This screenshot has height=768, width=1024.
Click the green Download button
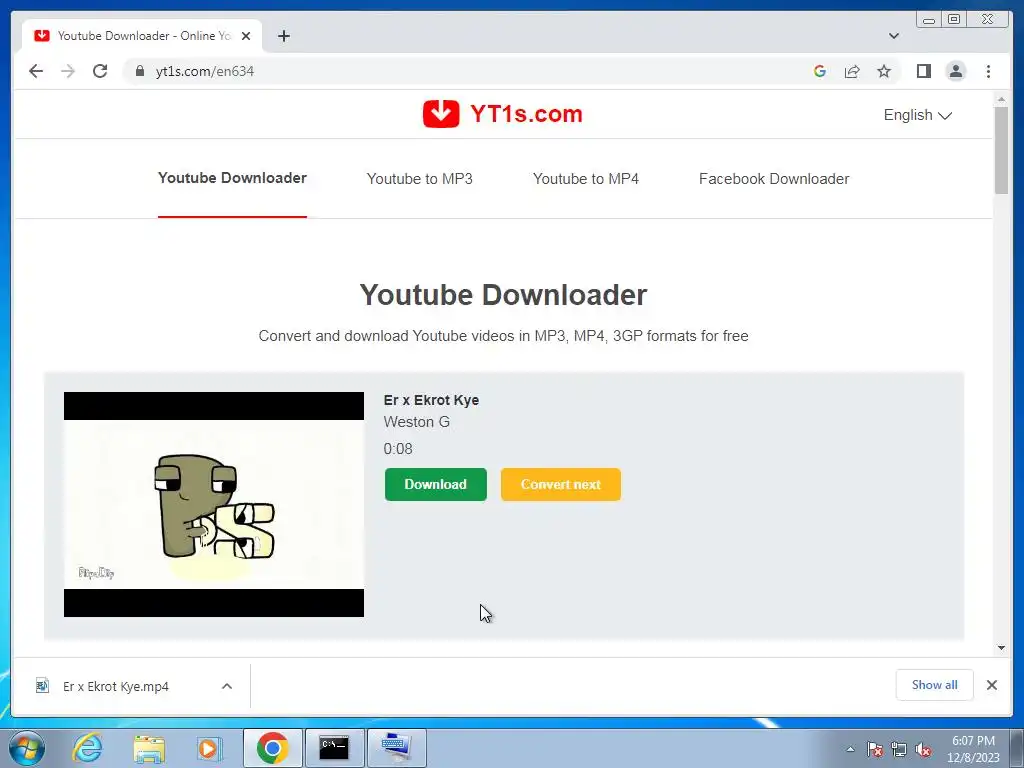point(436,485)
